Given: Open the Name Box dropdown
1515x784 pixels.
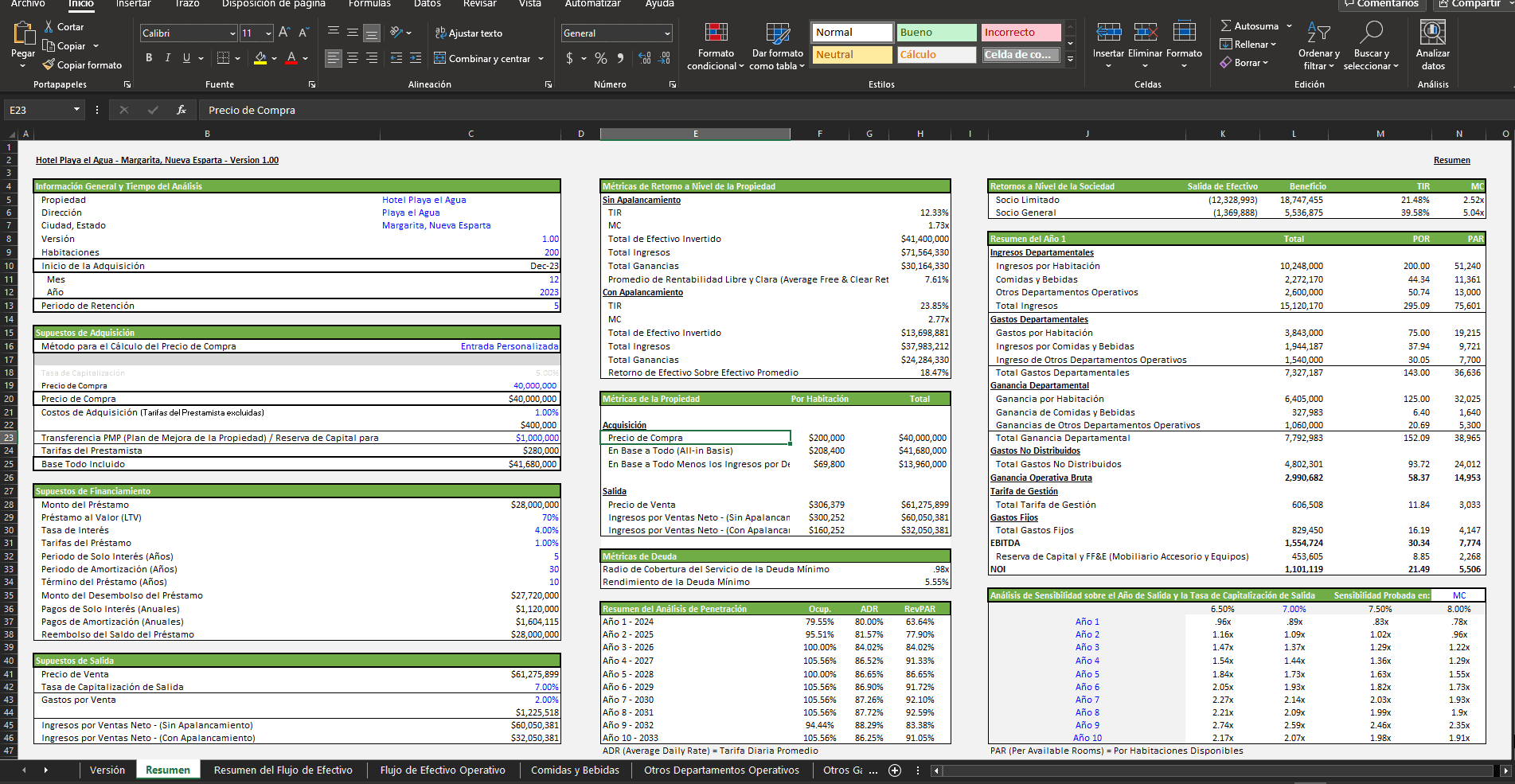Looking at the screenshot, I should 76,110.
